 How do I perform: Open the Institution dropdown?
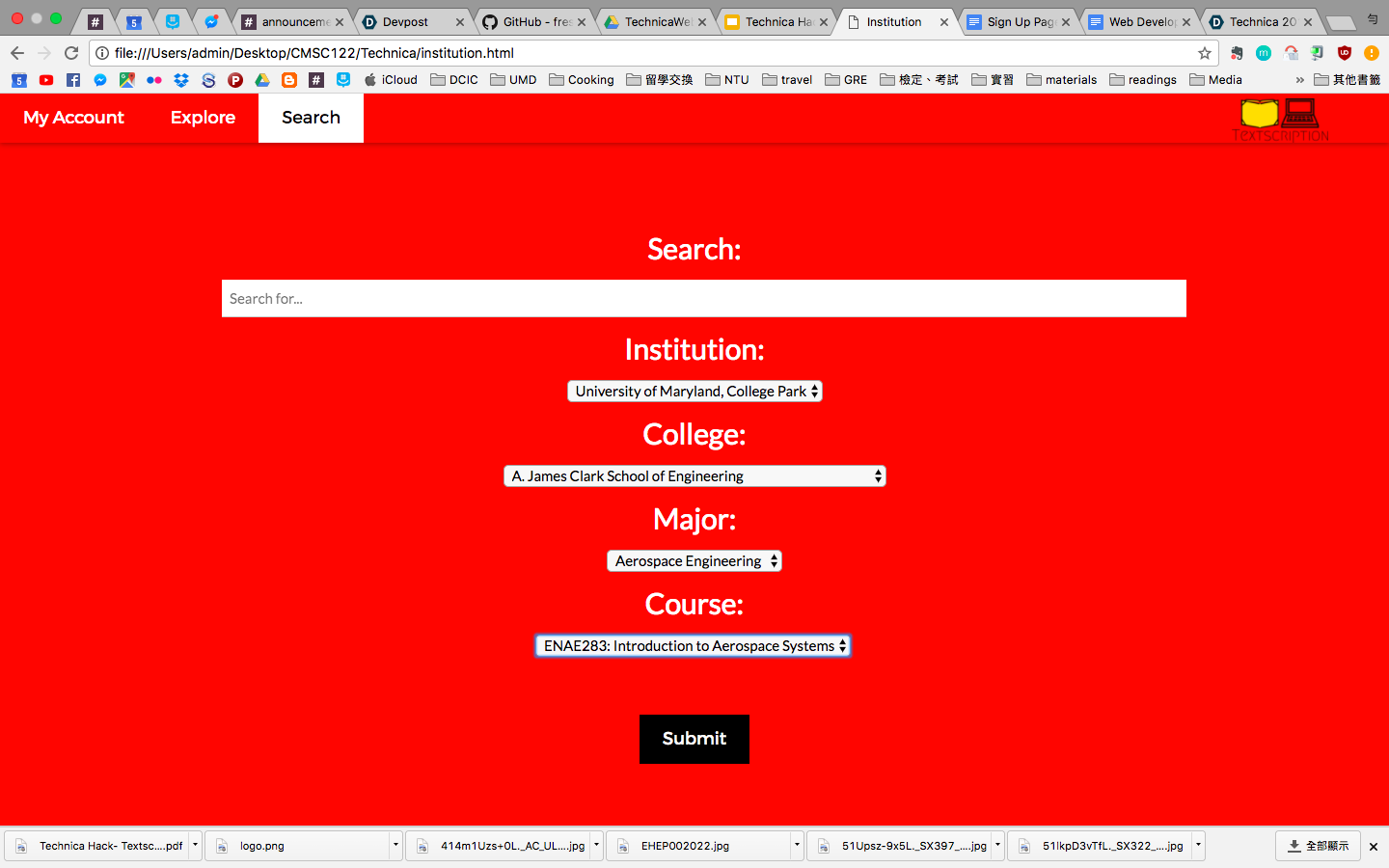click(x=694, y=391)
